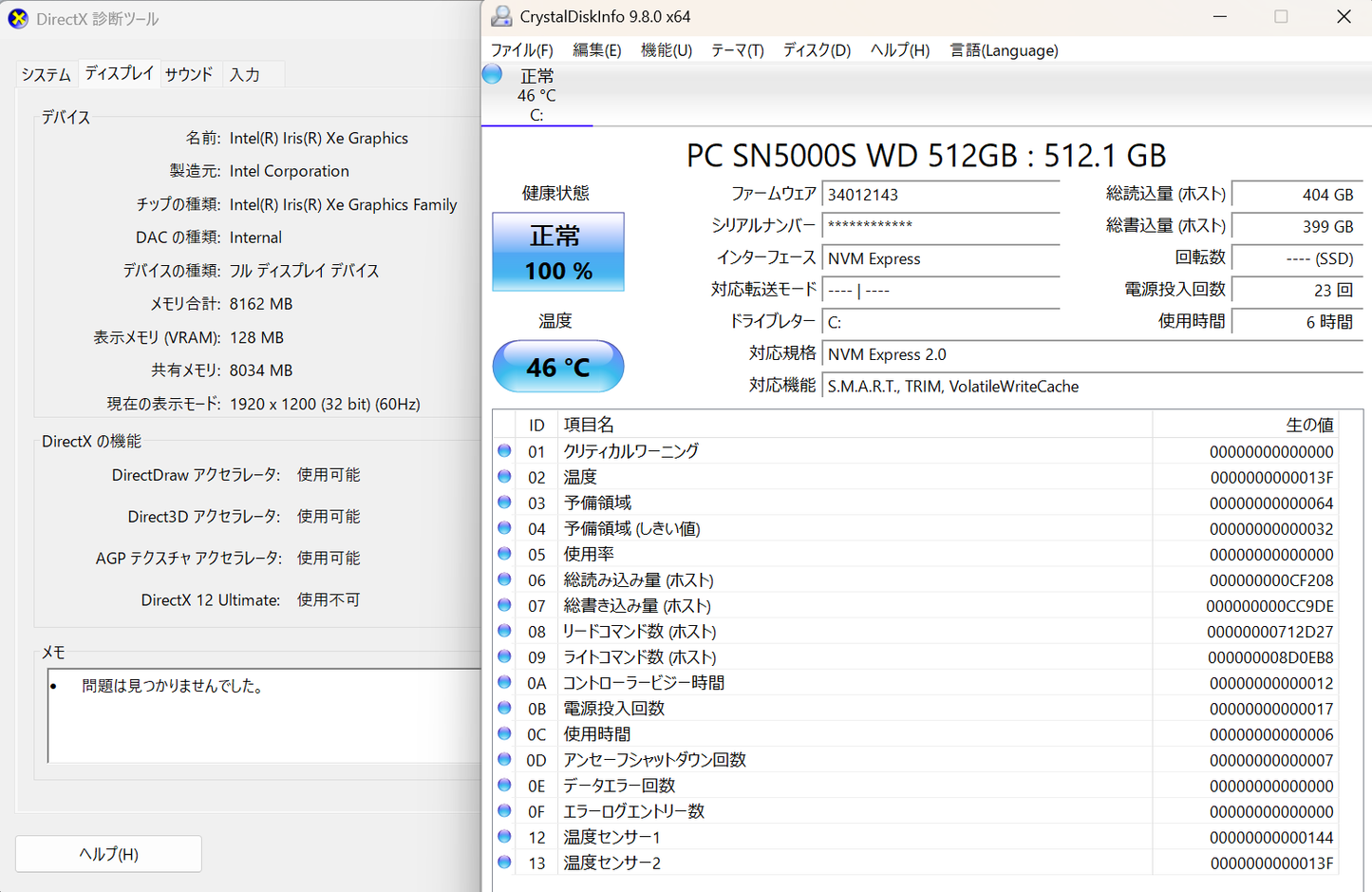The height and width of the screenshot is (892, 1372).
Task: Switch to the サウンド tab in DirectX tool
Action: (x=189, y=74)
